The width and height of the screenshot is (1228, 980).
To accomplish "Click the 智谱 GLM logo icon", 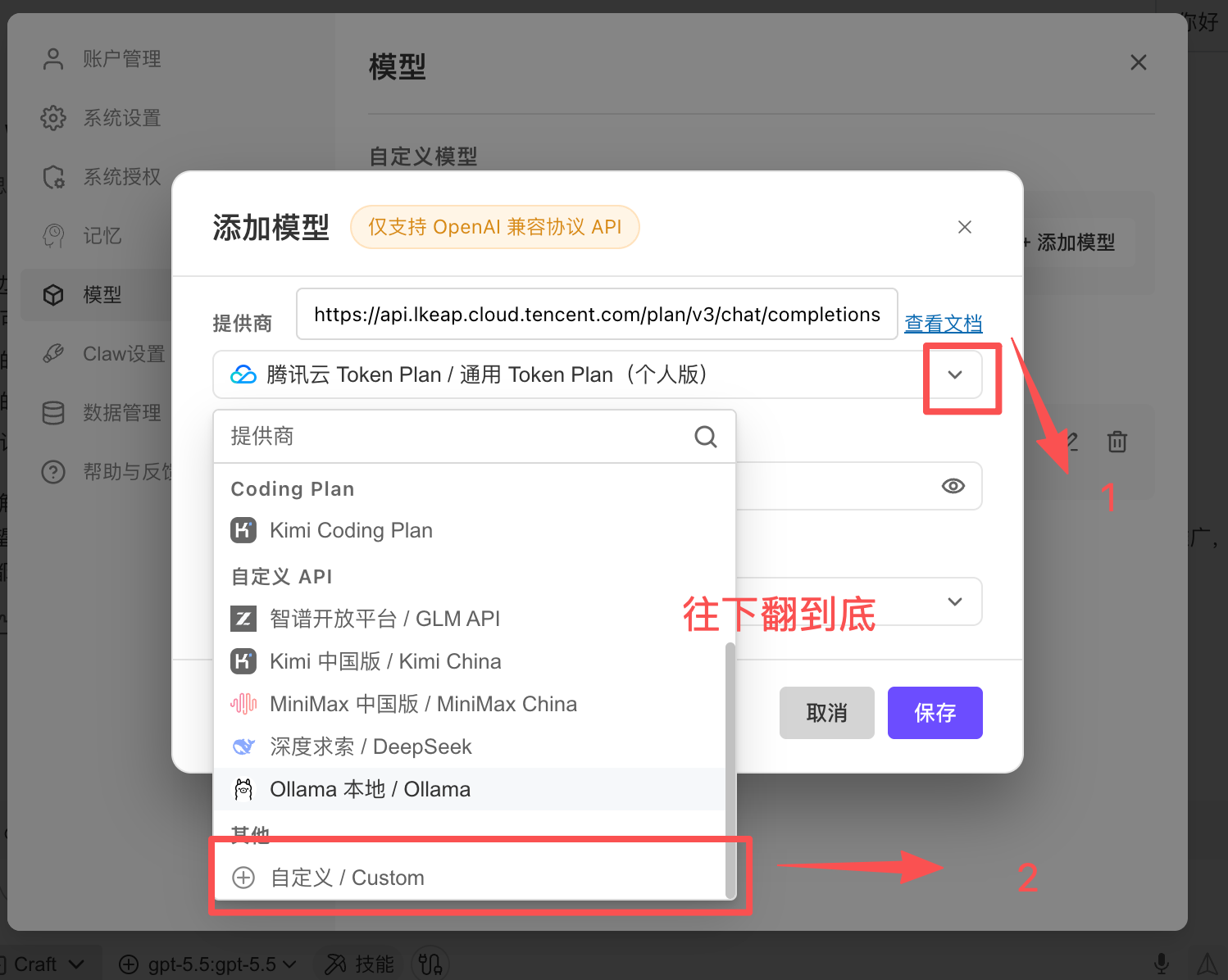I will coord(243,619).
